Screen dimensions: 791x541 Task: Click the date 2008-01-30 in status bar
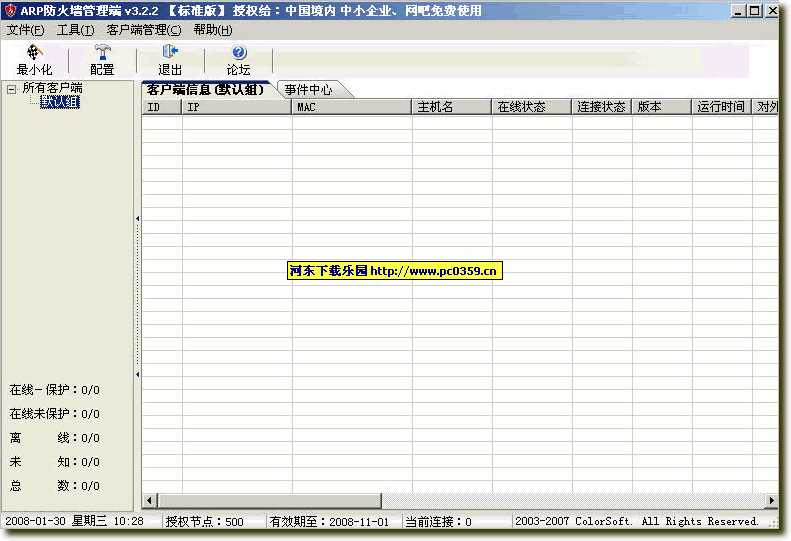pyautogui.click(x=35, y=521)
